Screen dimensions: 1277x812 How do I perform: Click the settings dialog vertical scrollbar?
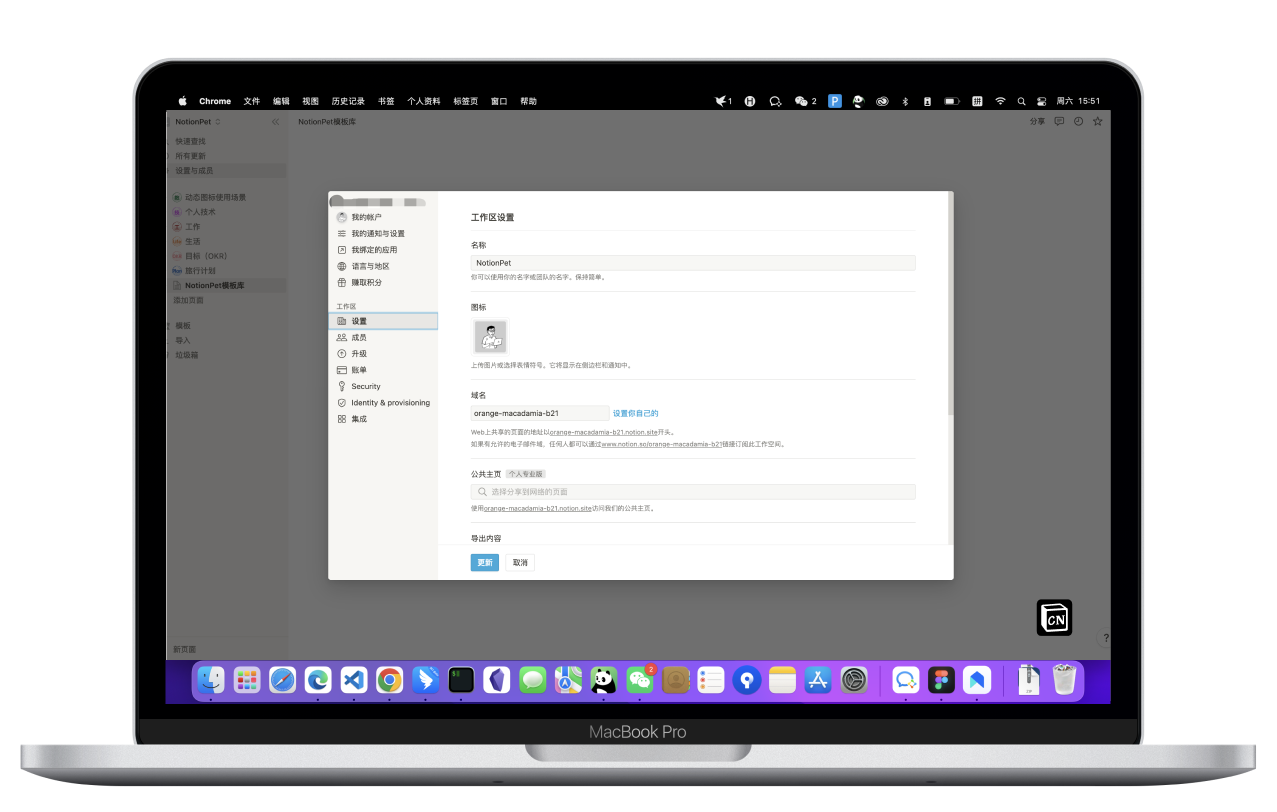pos(950,305)
